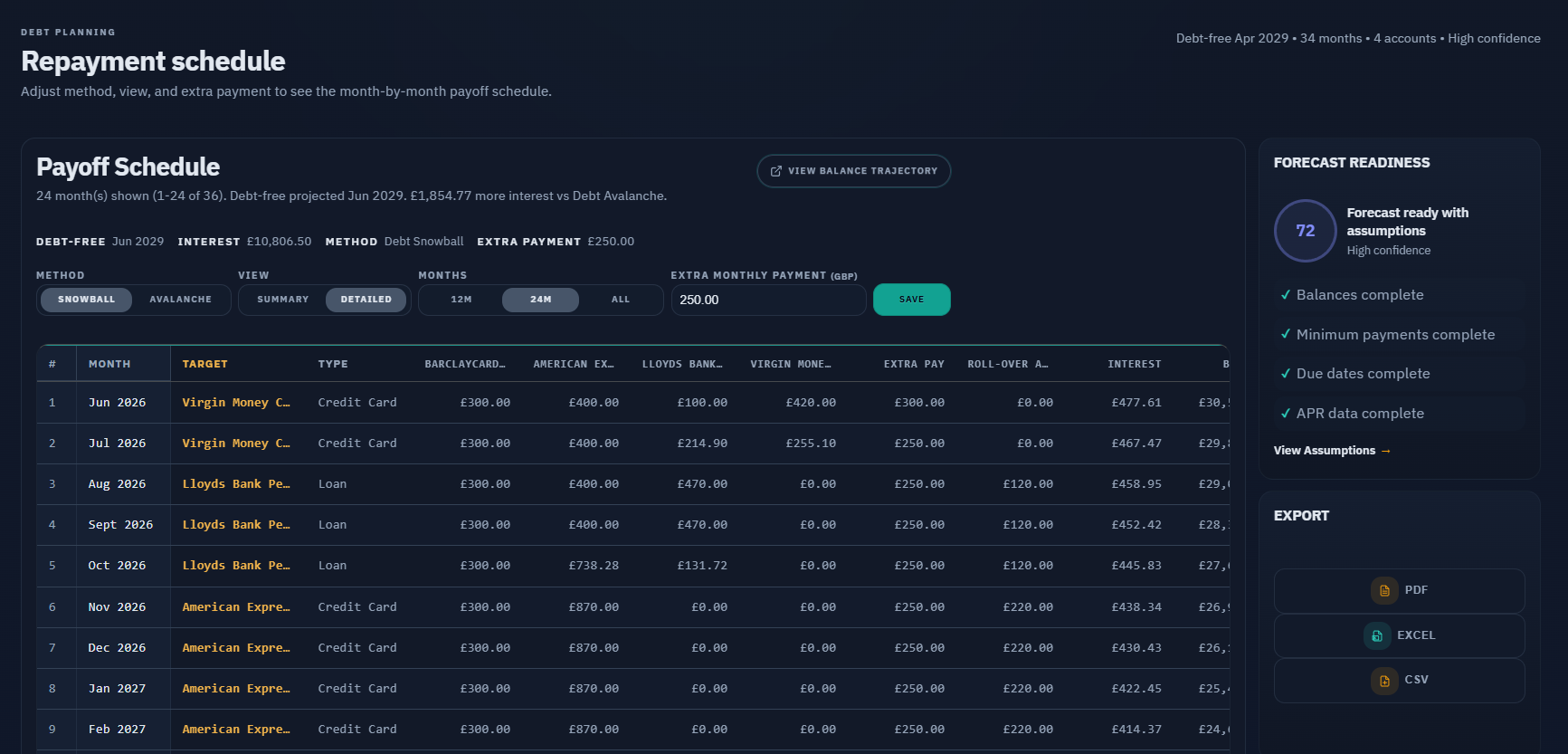This screenshot has height=754, width=1568.
Task: Click Lloyds payment £131.72
Action: tap(702, 566)
